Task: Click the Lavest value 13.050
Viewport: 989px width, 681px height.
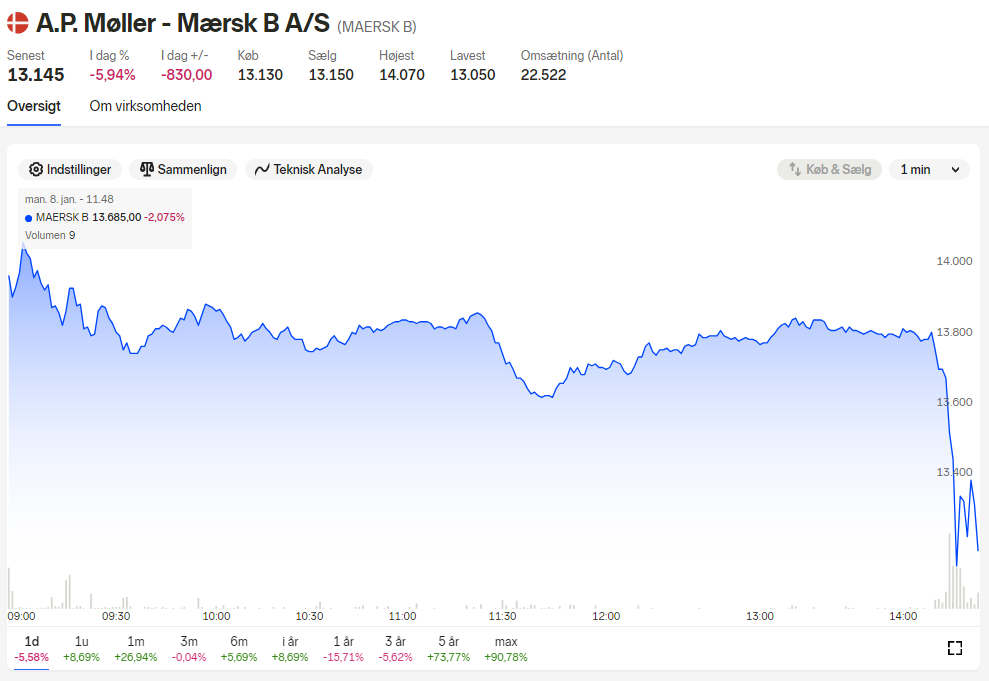Action: (472, 75)
